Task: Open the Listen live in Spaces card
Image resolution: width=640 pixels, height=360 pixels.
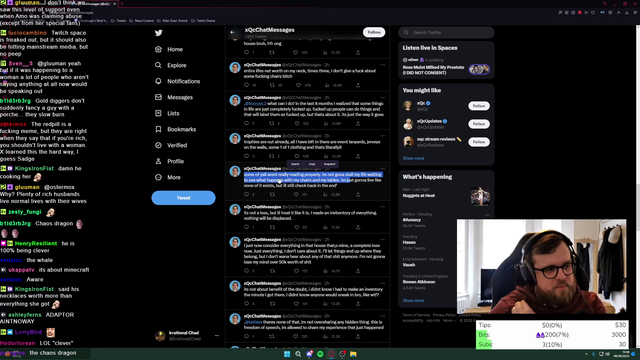Action: (446, 60)
